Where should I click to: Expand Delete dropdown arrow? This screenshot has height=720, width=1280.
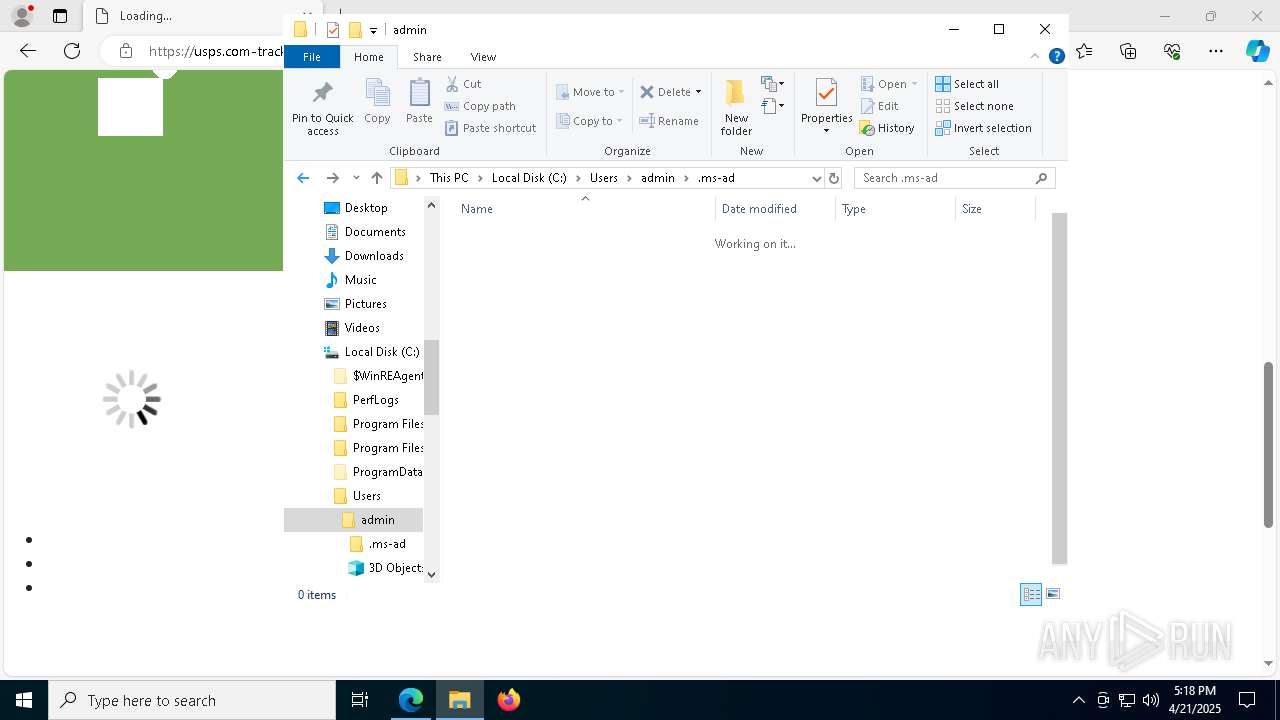[698, 92]
